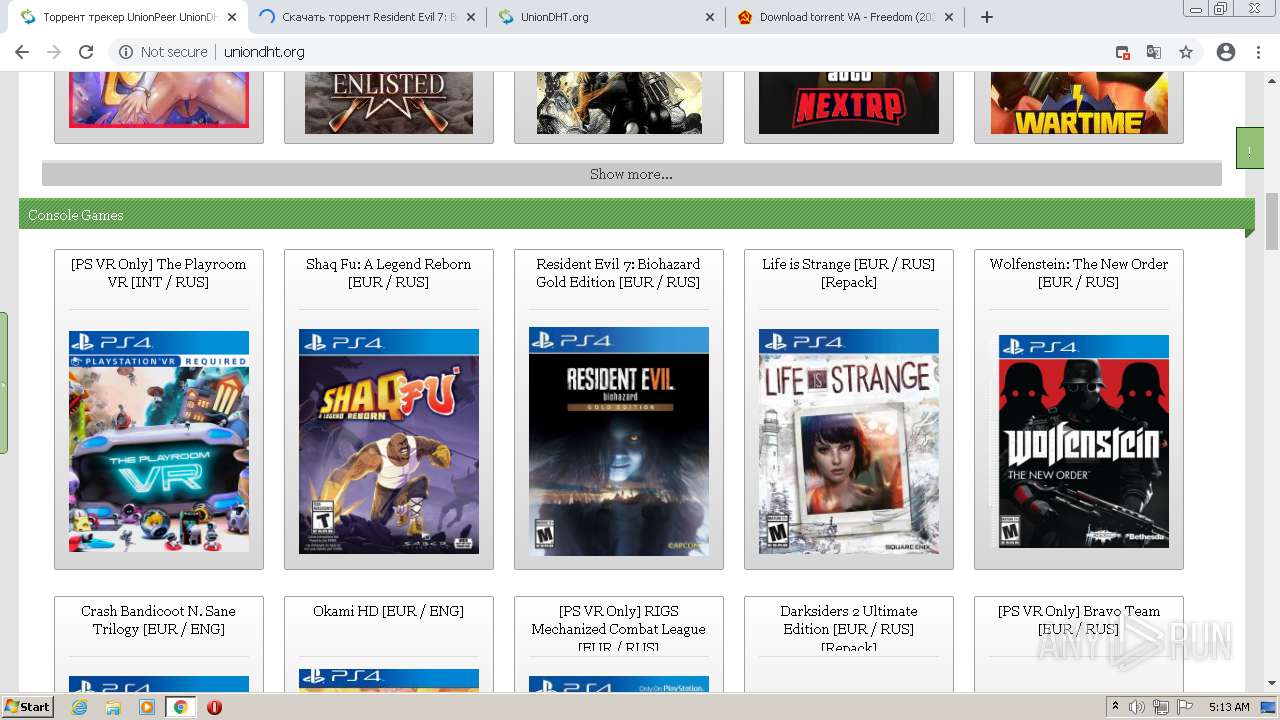
Task: Bookmark this page with the star icon
Action: 1186,52
